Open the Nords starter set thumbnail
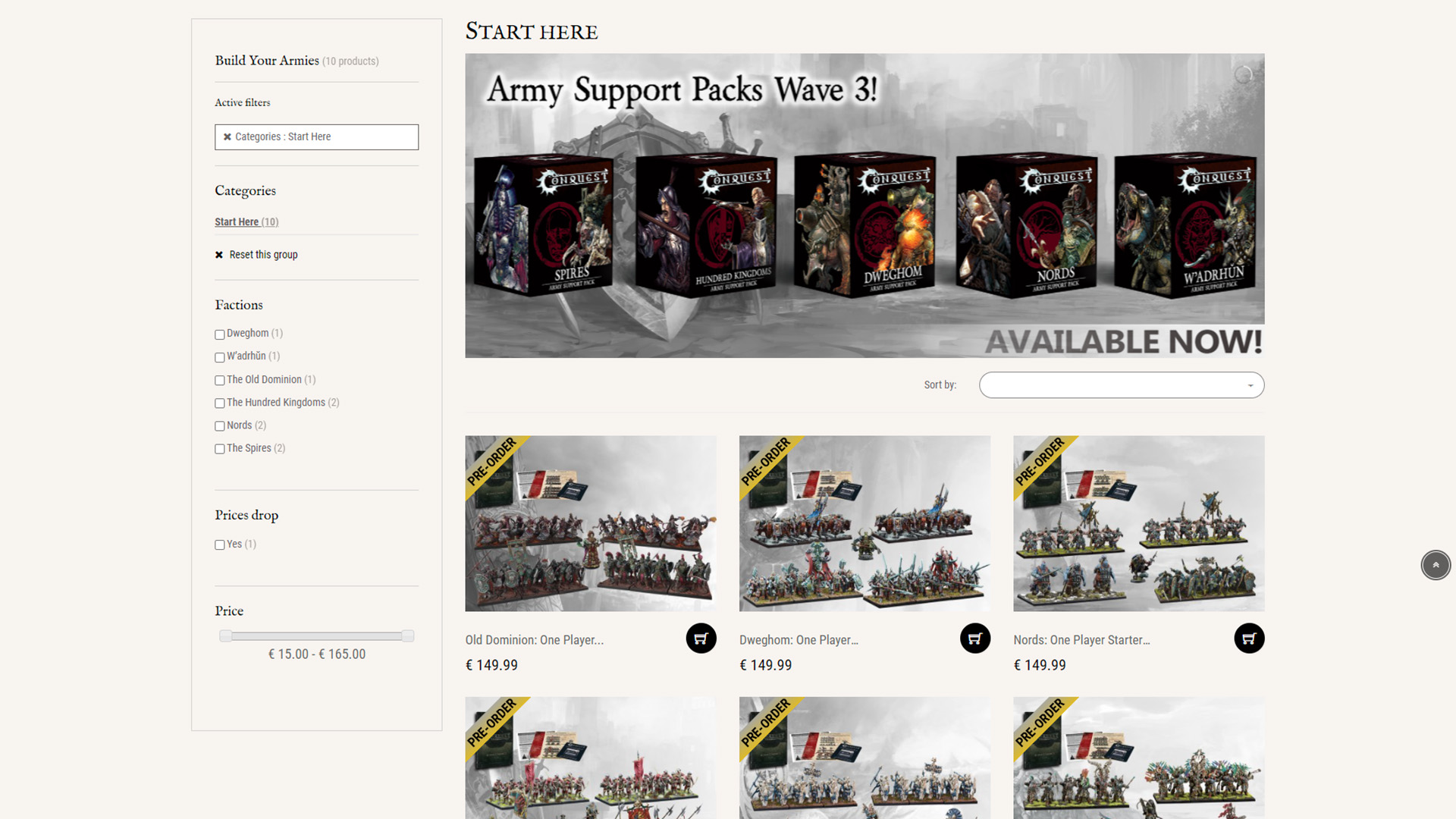The width and height of the screenshot is (1456, 819). (1138, 523)
